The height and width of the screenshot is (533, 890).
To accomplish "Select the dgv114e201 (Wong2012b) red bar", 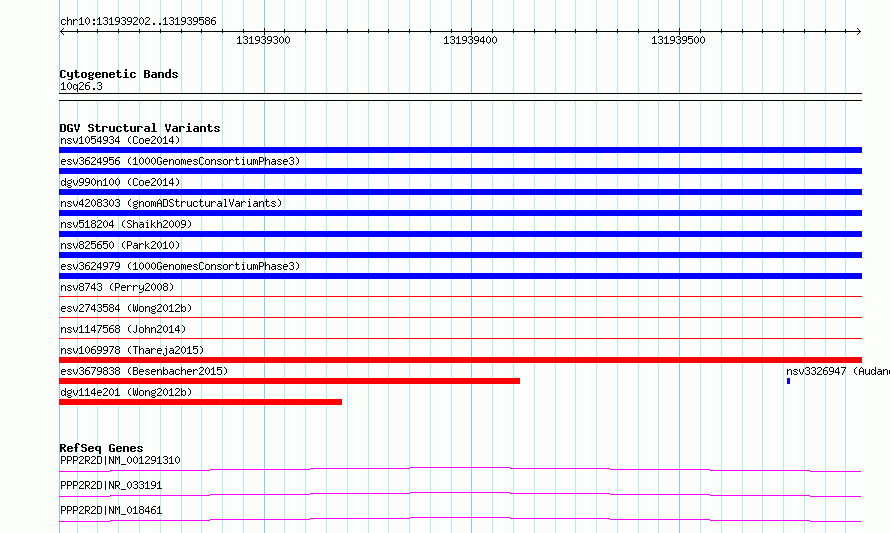I will click(x=200, y=402).
